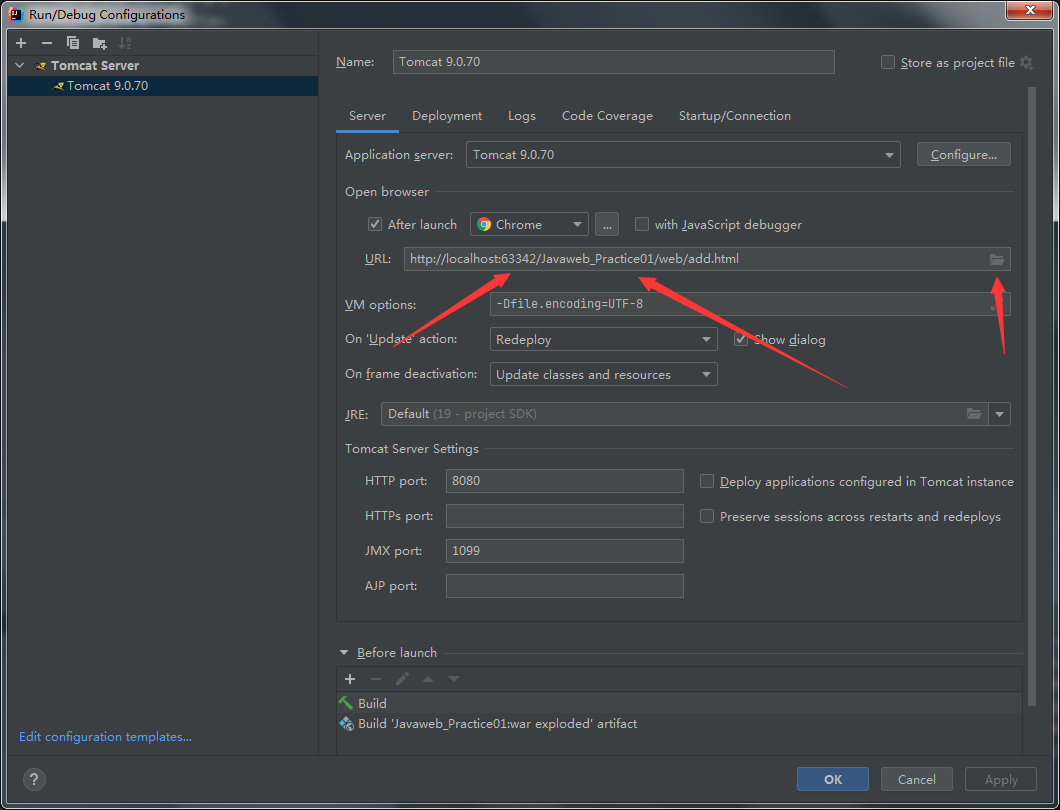The height and width of the screenshot is (810, 1060).
Task: Open Application server dropdown
Action: (x=683, y=155)
